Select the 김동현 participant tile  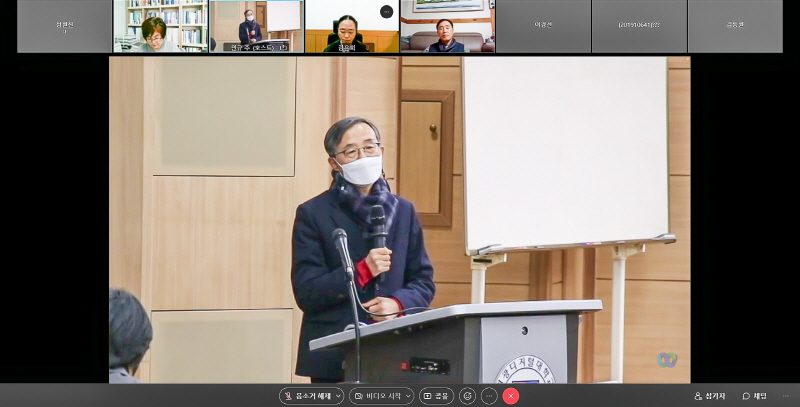click(735, 26)
